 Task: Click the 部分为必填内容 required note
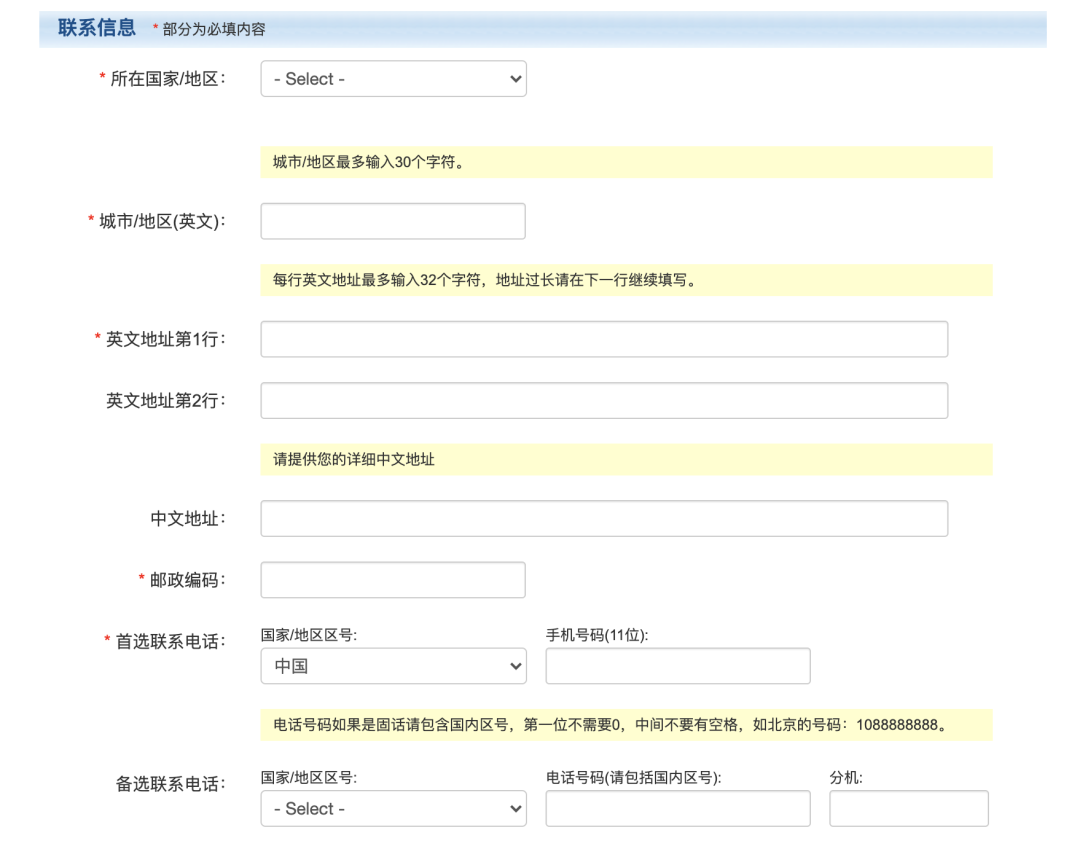[214, 30]
